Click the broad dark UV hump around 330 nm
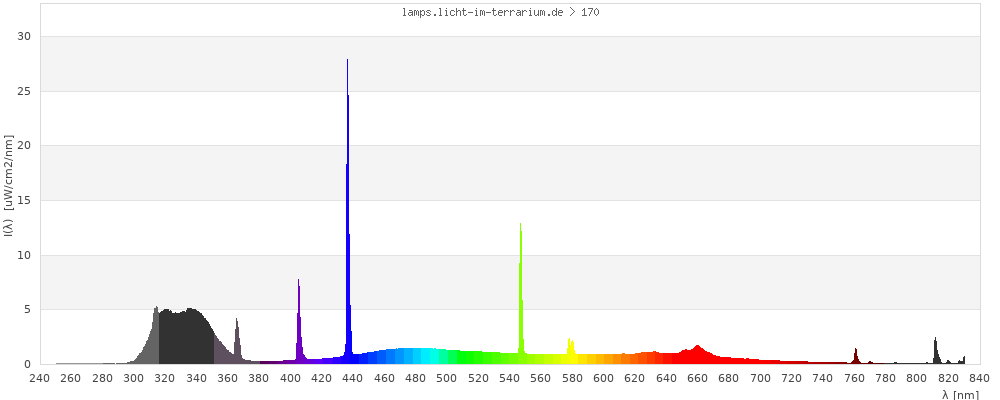Viewport: 1000px width, 400px height. point(186,336)
